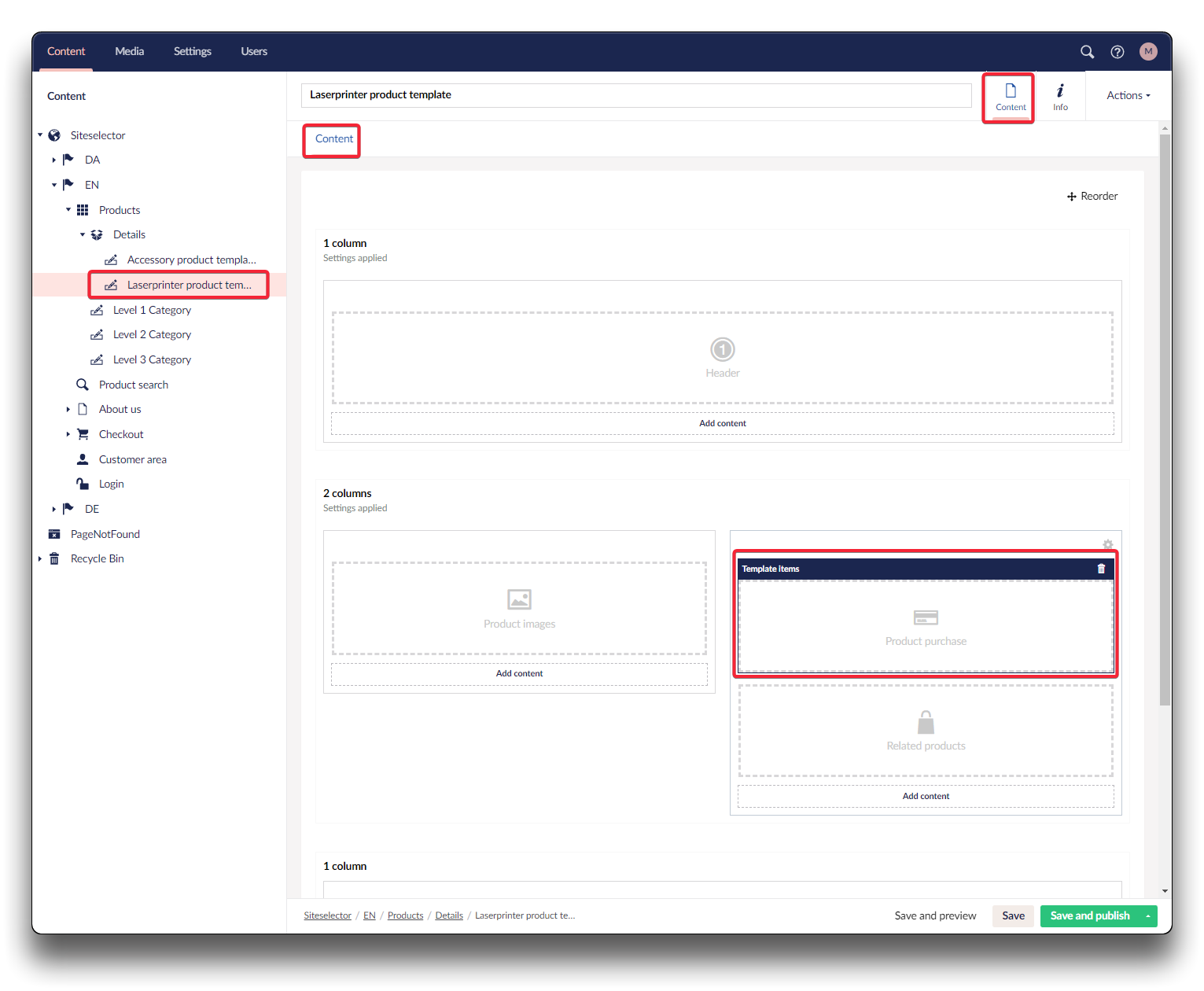Screen dimensions: 1204x991
Task: Click Products breadcrumb link
Action: (405, 916)
